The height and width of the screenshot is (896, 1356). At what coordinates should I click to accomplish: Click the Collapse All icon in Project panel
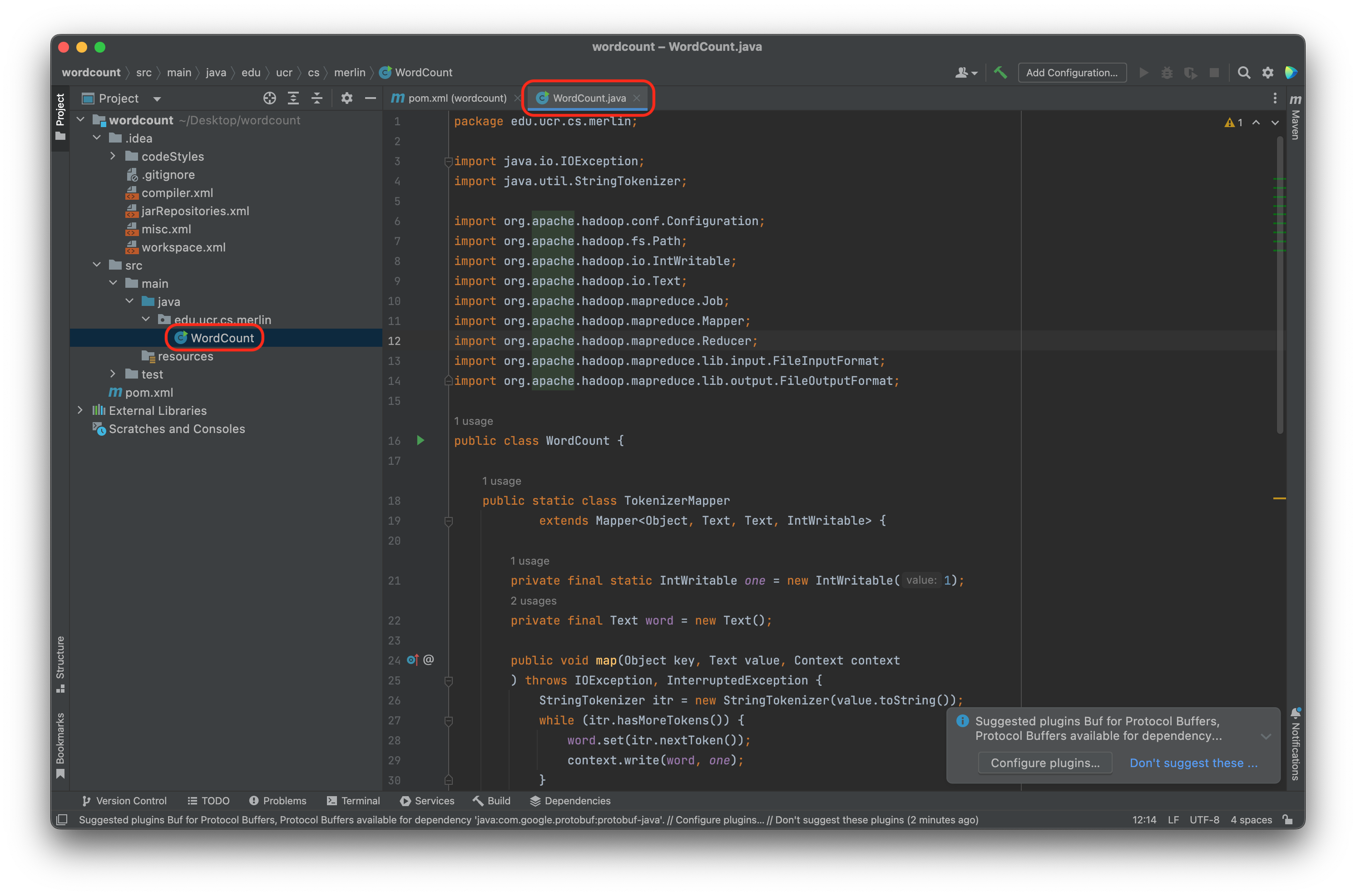coord(317,98)
